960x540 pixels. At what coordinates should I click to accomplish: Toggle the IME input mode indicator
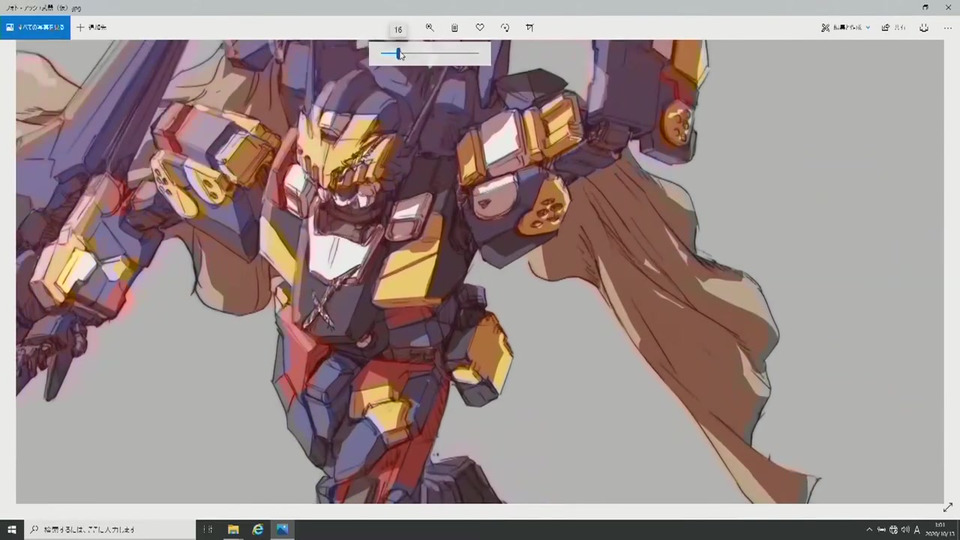(917, 529)
